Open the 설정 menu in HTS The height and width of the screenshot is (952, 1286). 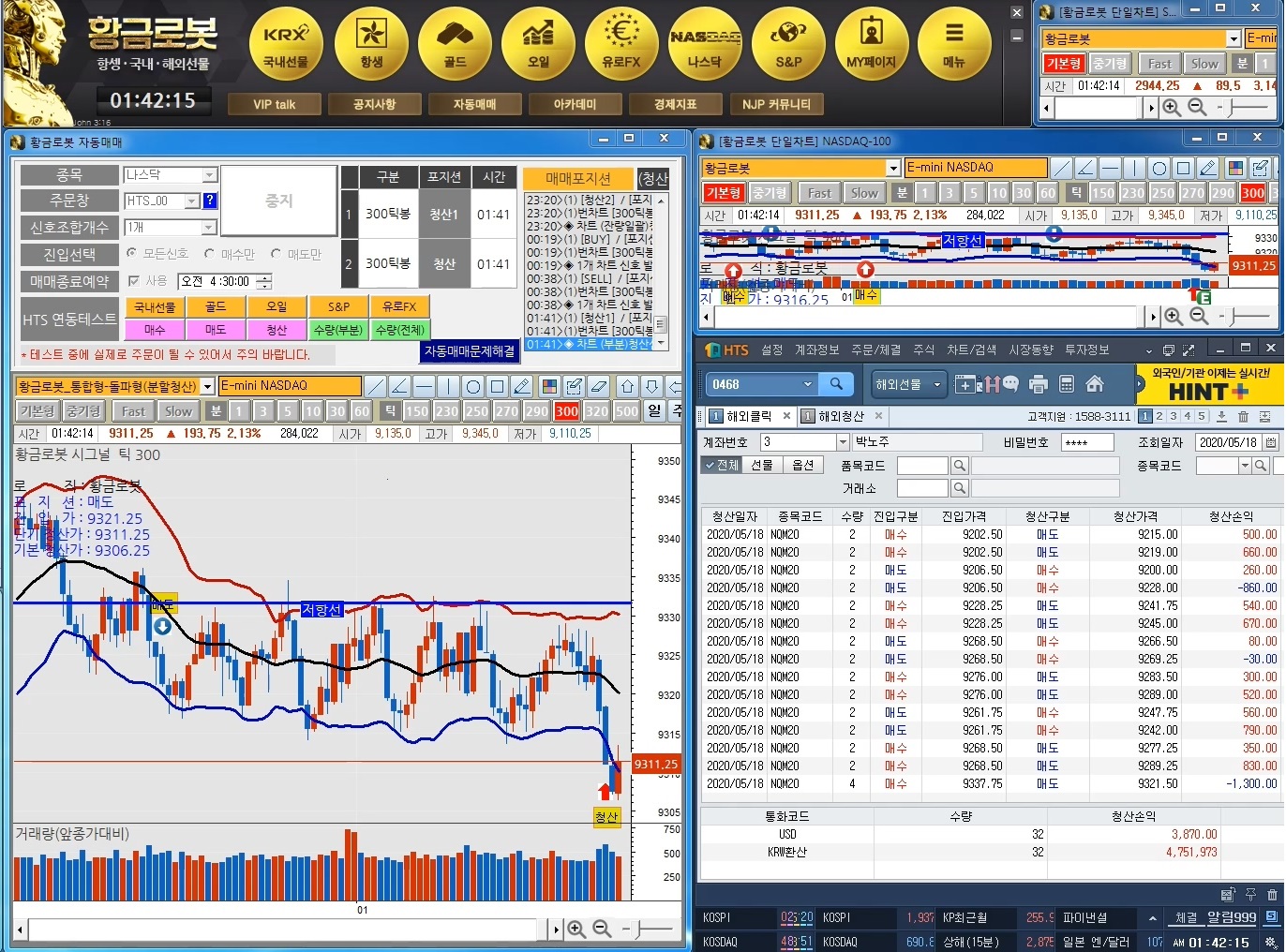(772, 350)
